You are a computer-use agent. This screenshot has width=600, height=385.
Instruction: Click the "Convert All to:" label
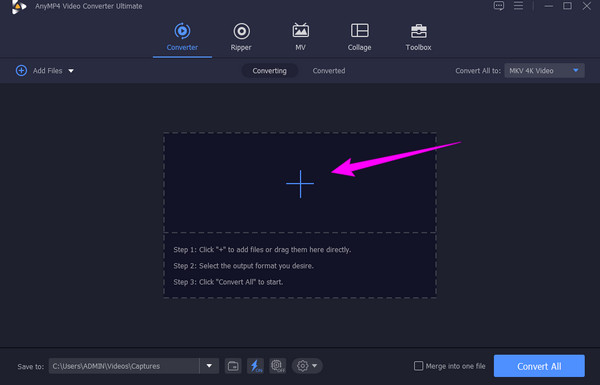point(478,71)
